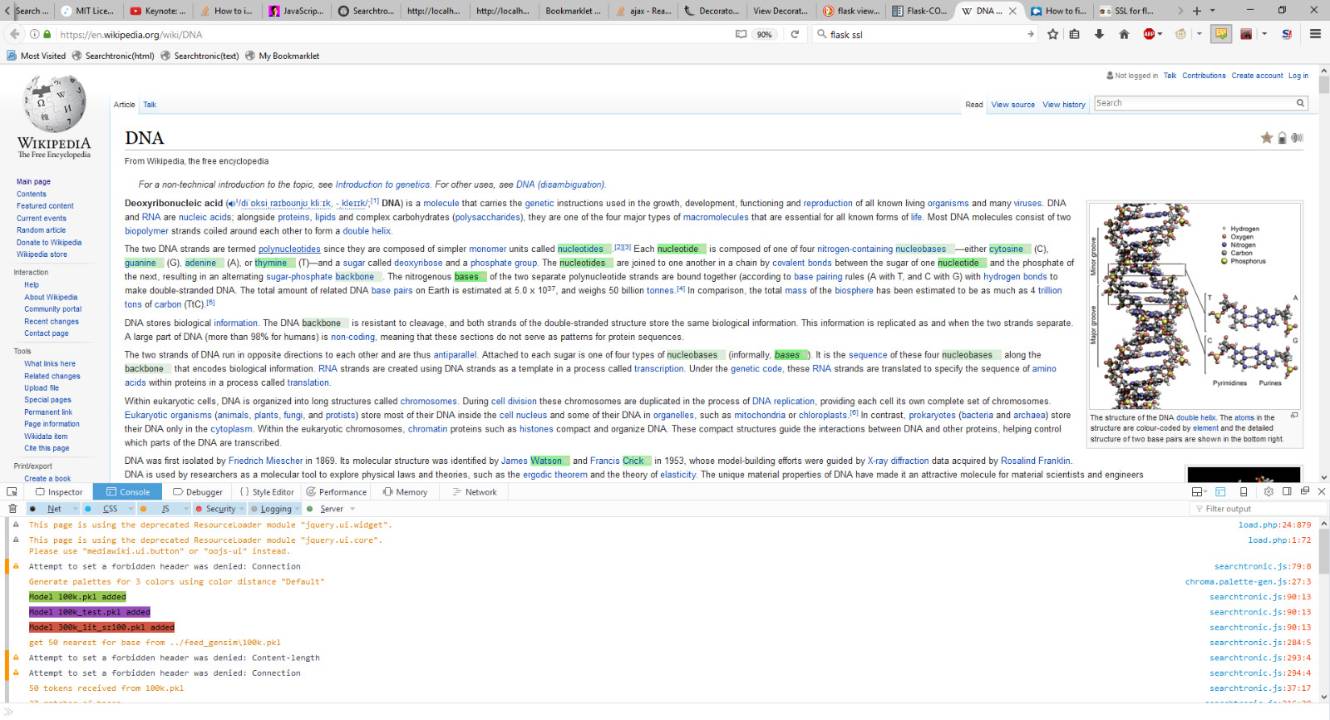Switch to the Debugger devtools tab
This screenshot has width=1330, height=720.
point(198,492)
